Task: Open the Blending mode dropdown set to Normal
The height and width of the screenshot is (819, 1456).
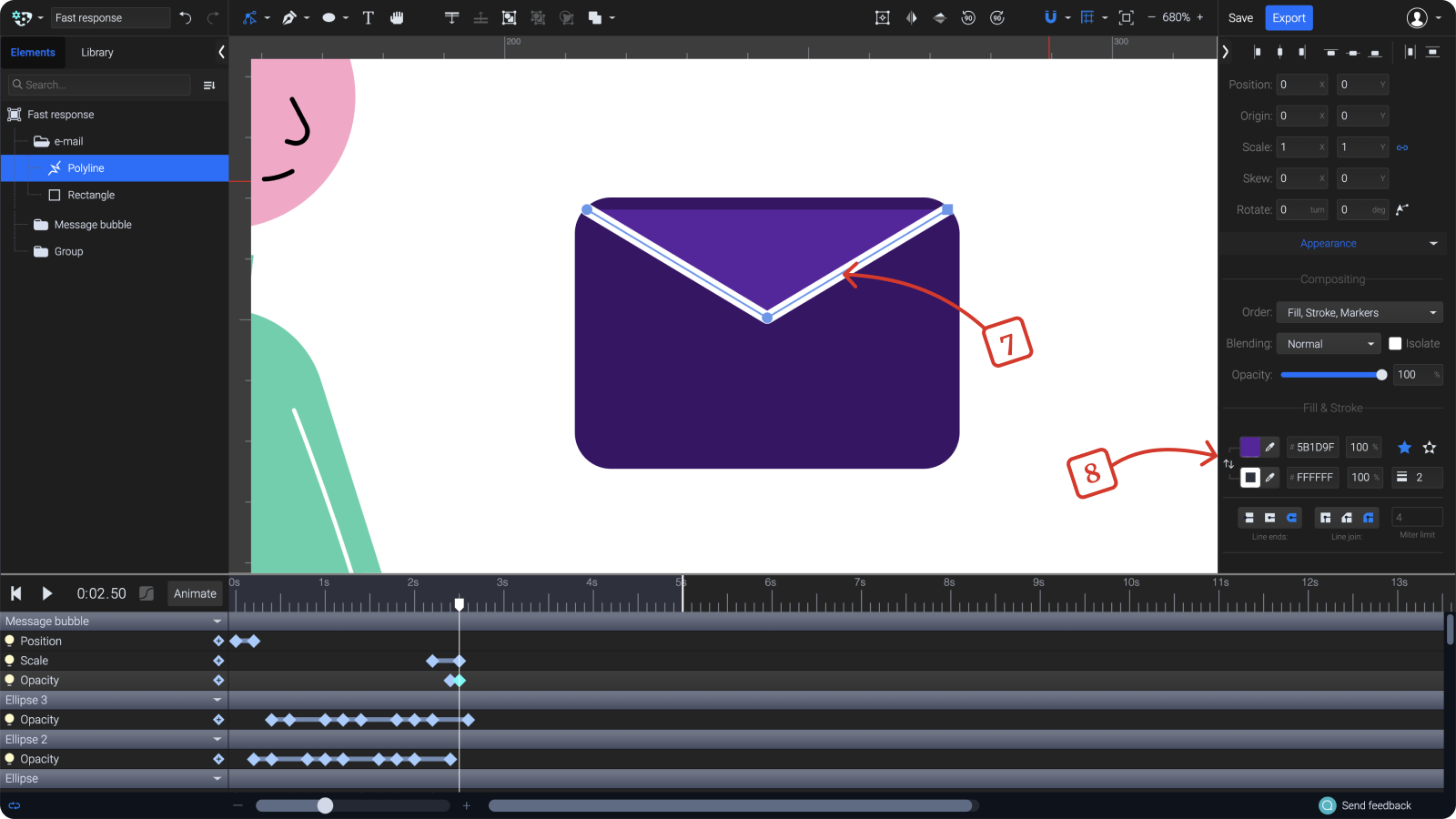Action: coord(1328,343)
